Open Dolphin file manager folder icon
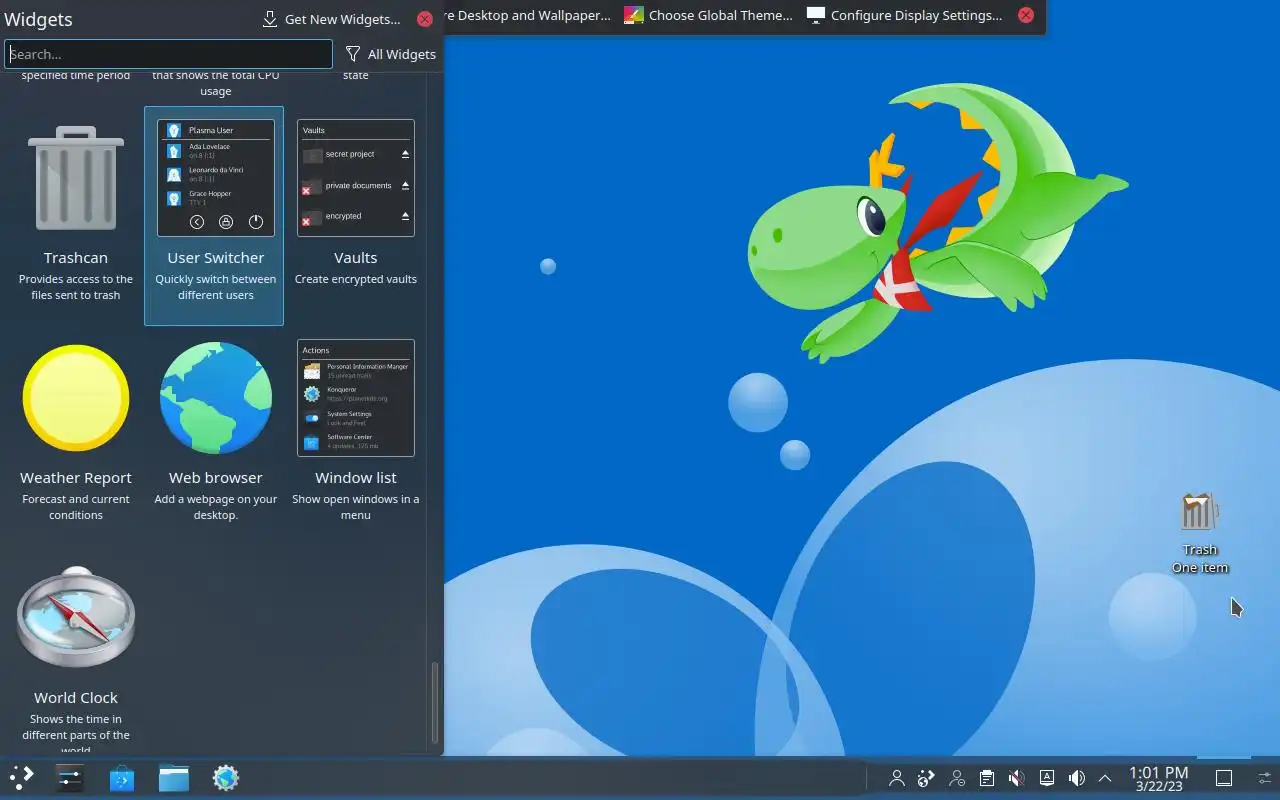The height and width of the screenshot is (800, 1280). pyautogui.click(x=174, y=778)
